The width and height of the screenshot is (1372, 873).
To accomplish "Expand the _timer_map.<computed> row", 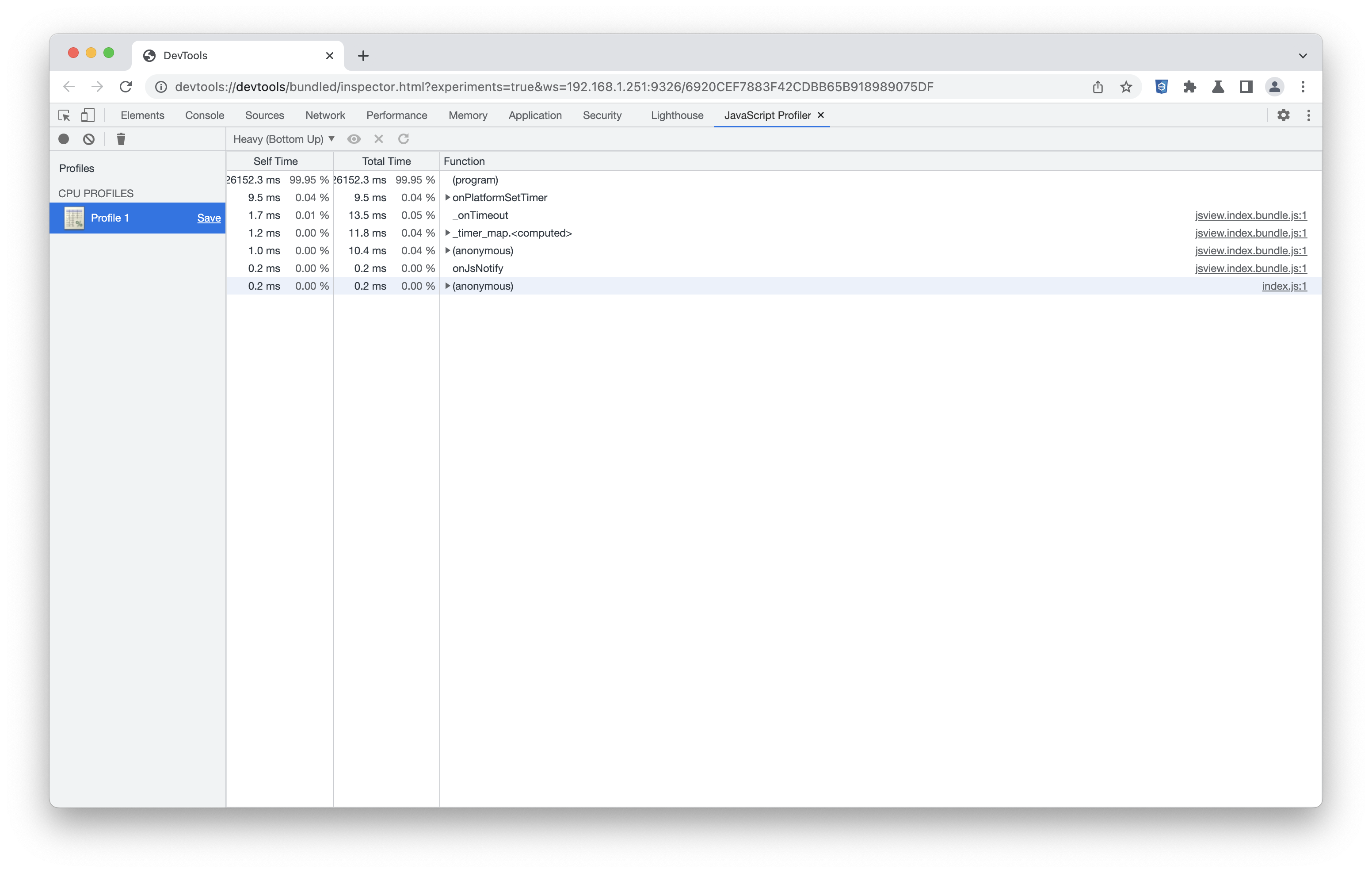I will (x=448, y=233).
